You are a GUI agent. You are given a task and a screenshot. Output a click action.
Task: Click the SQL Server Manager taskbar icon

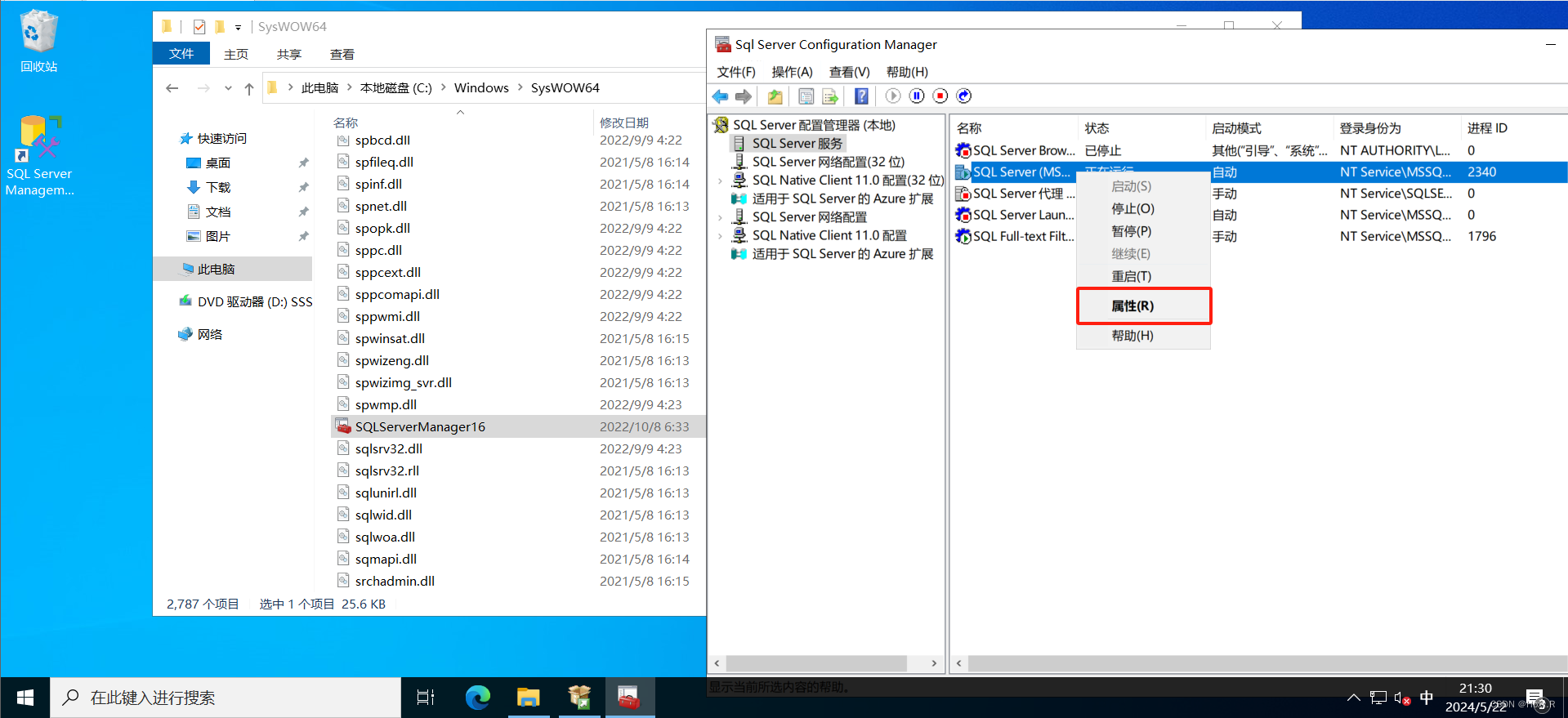[628, 698]
